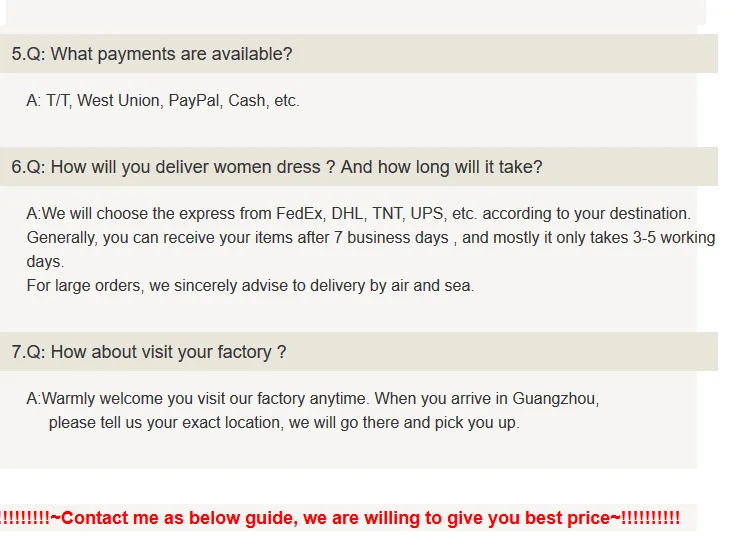Click the word Cash in payments answer
This screenshot has width=737, height=546.
247,101
